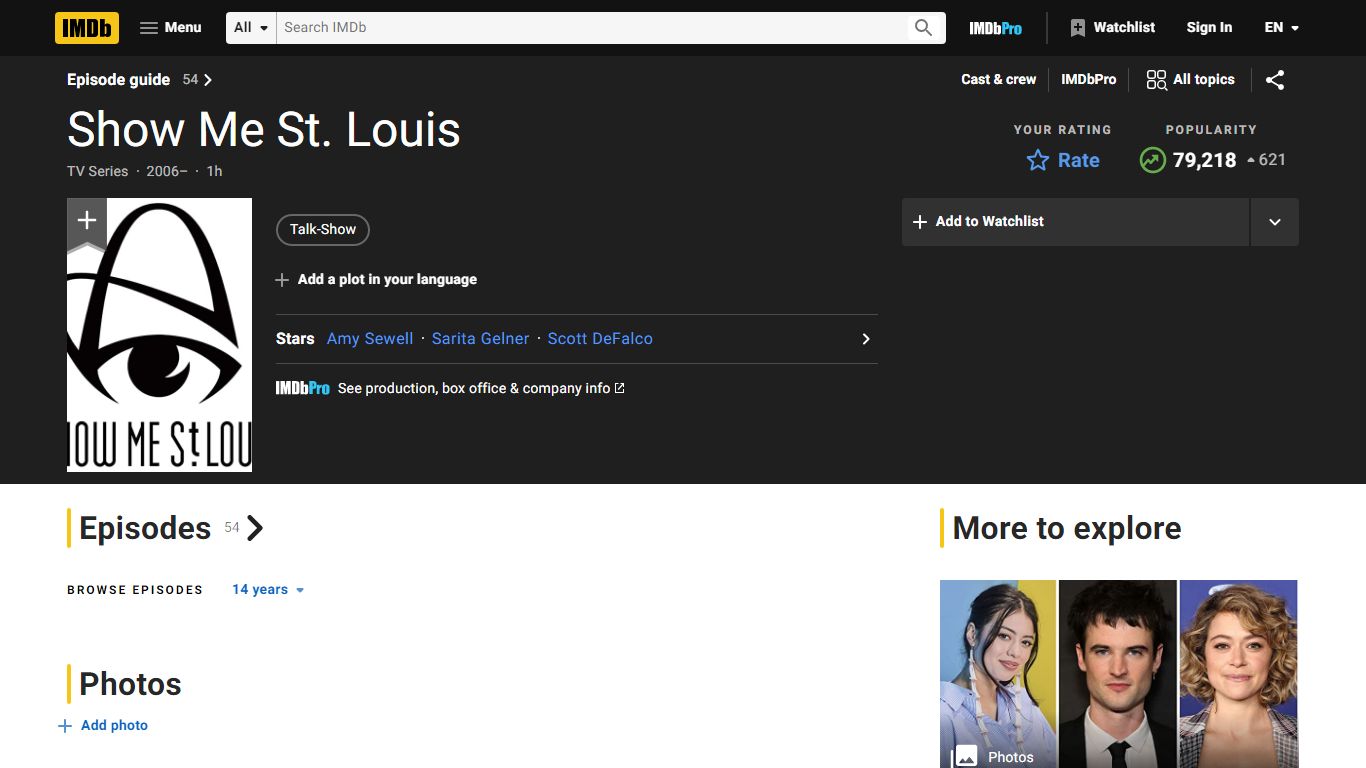Open photo of curly-haired woman

coord(1238,674)
